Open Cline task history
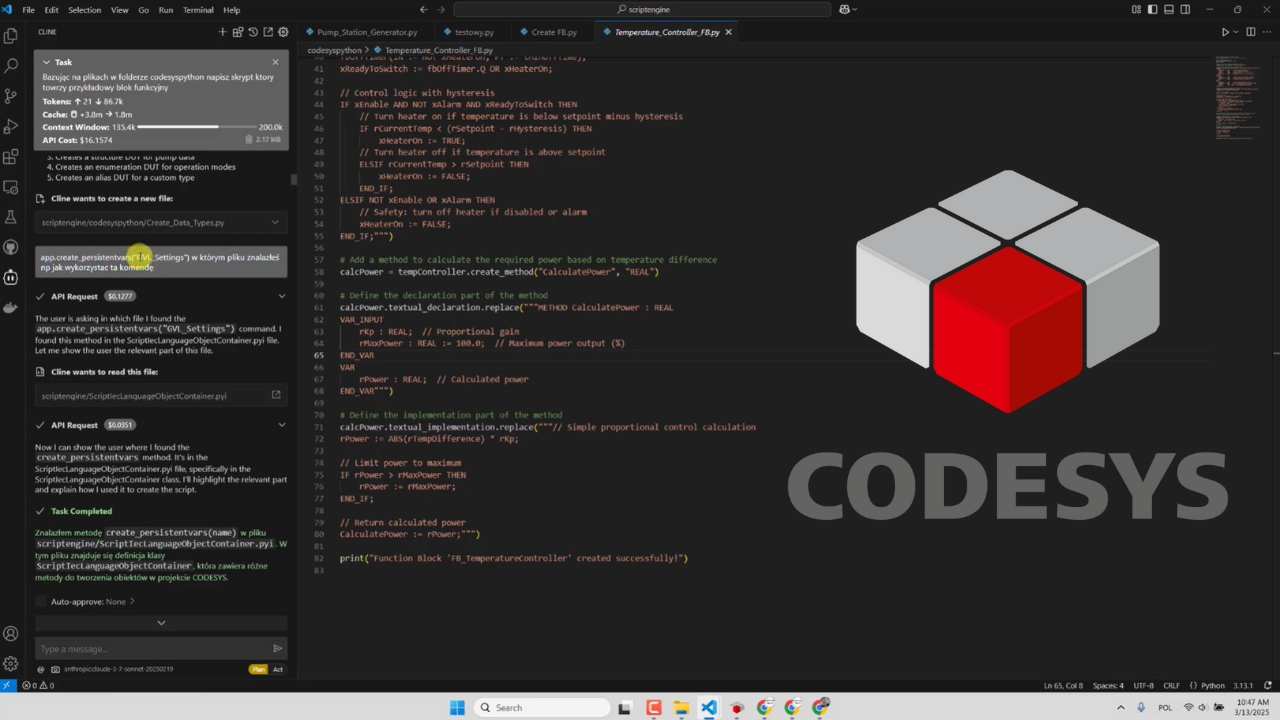The image size is (1280, 720). click(x=253, y=32)
